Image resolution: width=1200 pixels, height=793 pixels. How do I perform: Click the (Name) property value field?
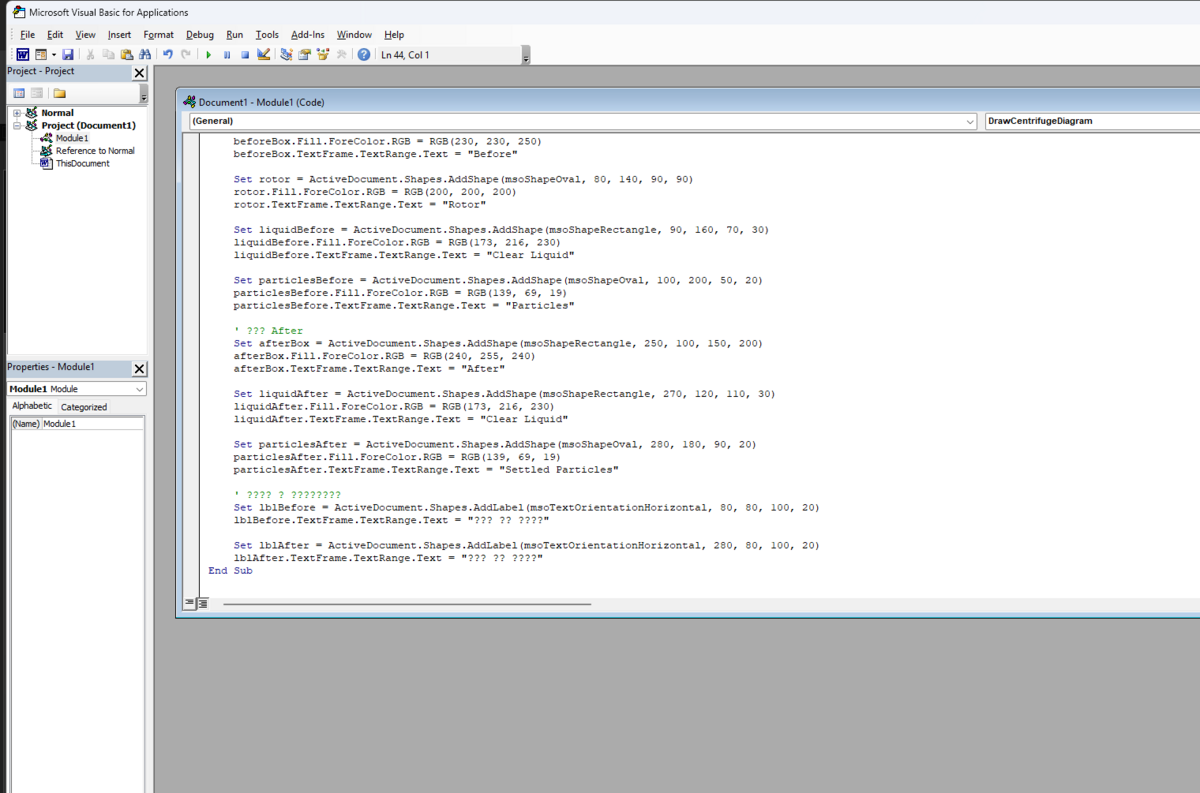coord(93,424)
